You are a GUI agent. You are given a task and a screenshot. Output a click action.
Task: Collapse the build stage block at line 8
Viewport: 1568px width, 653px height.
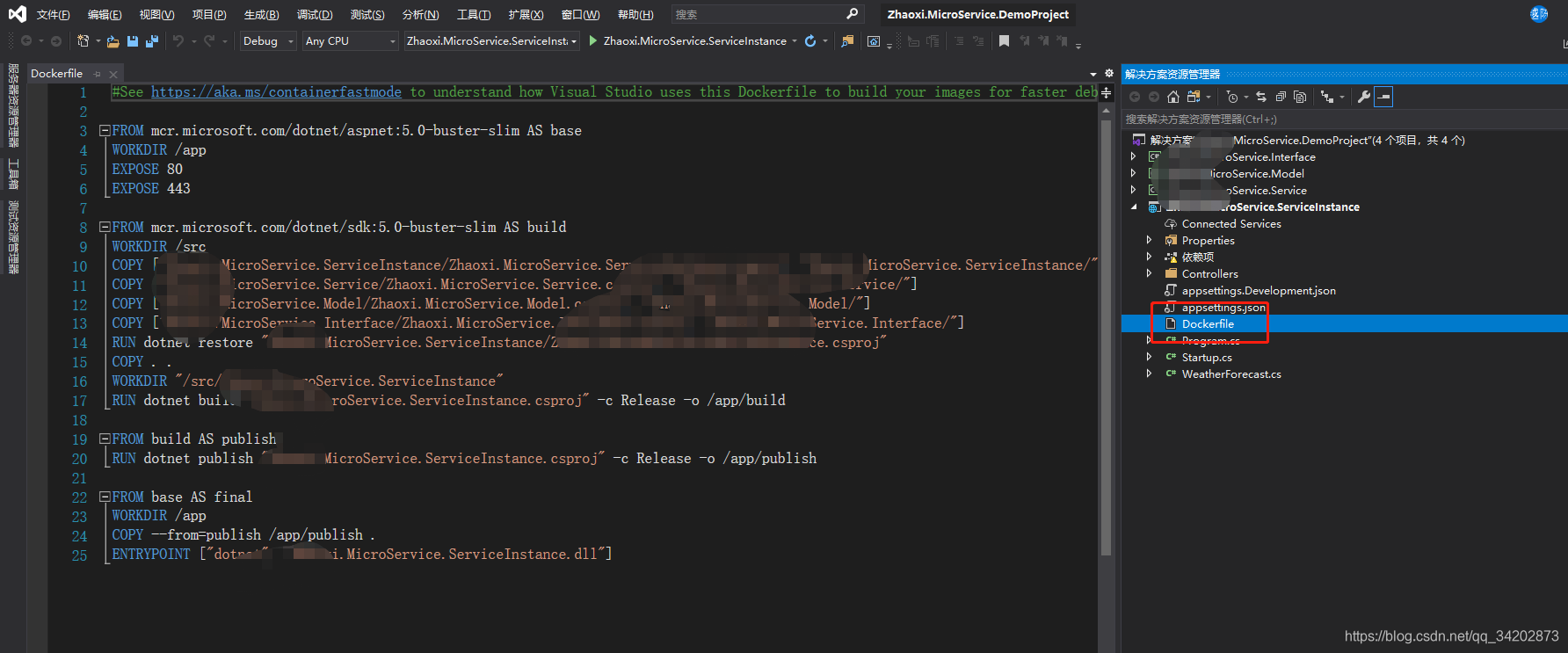pos(105,228)
